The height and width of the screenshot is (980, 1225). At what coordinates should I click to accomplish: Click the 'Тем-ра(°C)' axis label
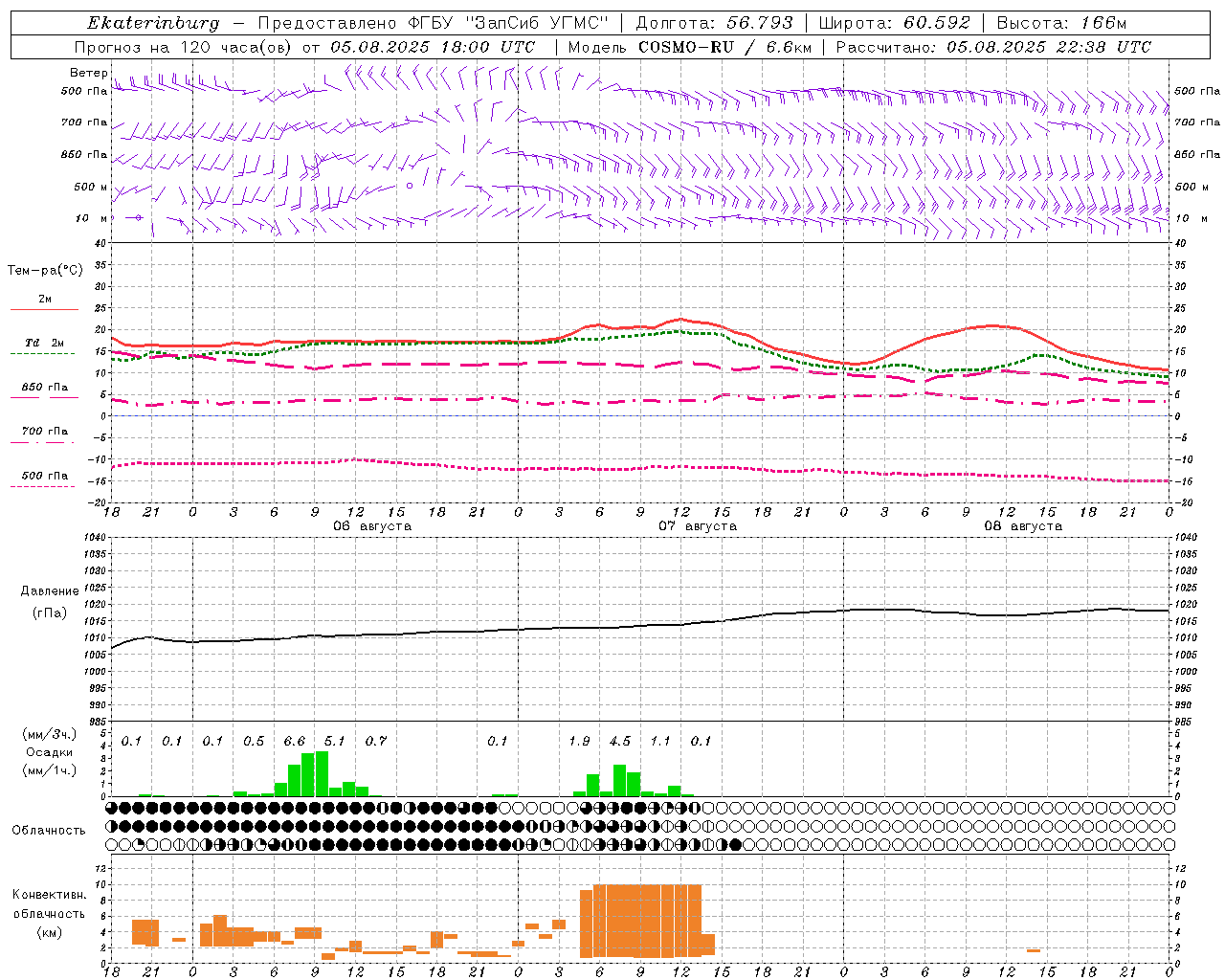pyautogui.click(x=45, y=271)
